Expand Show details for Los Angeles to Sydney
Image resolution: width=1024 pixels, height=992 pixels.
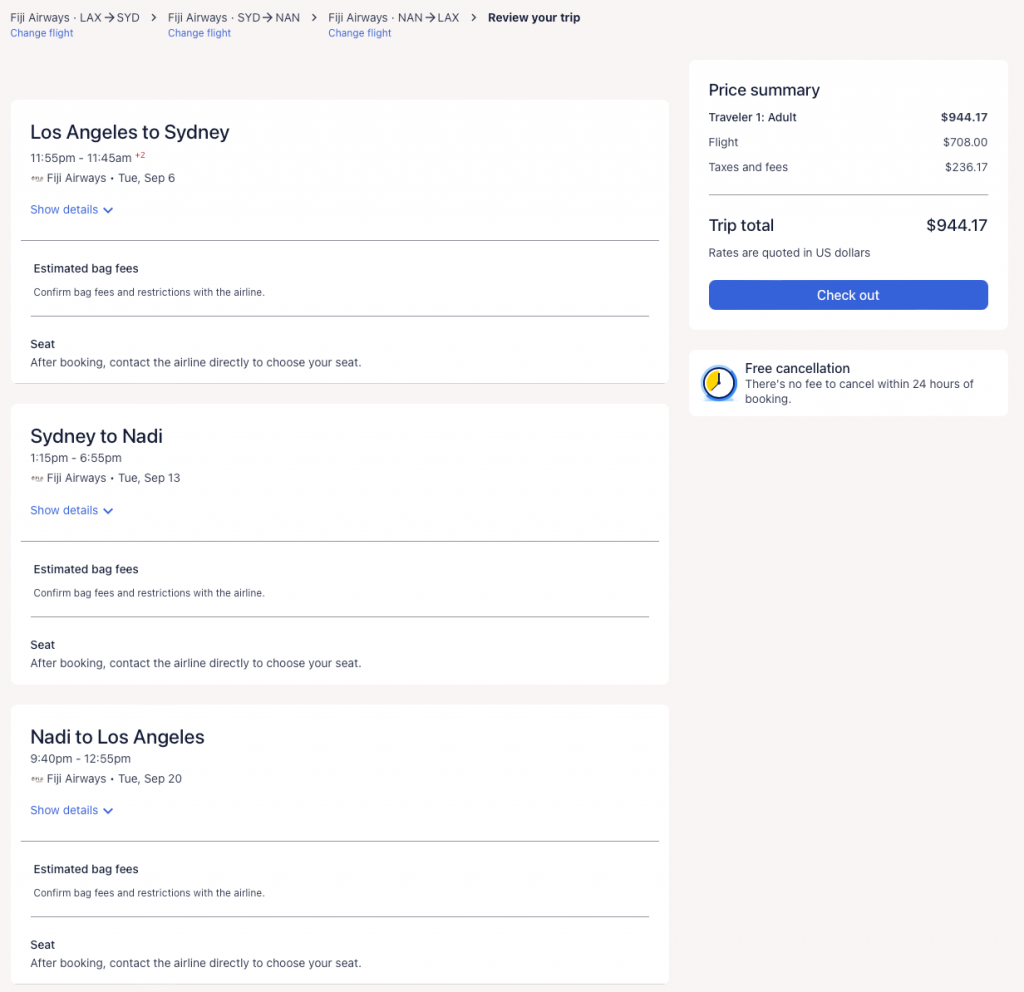(x=64, y=210)
